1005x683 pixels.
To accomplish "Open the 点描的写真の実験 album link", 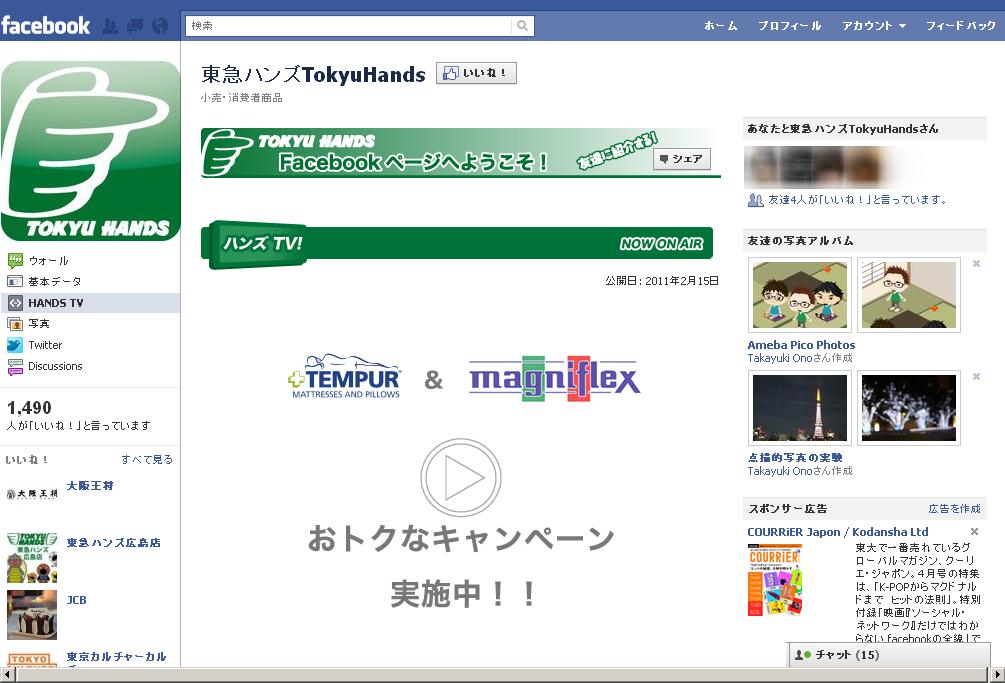I will click(795, 457).
